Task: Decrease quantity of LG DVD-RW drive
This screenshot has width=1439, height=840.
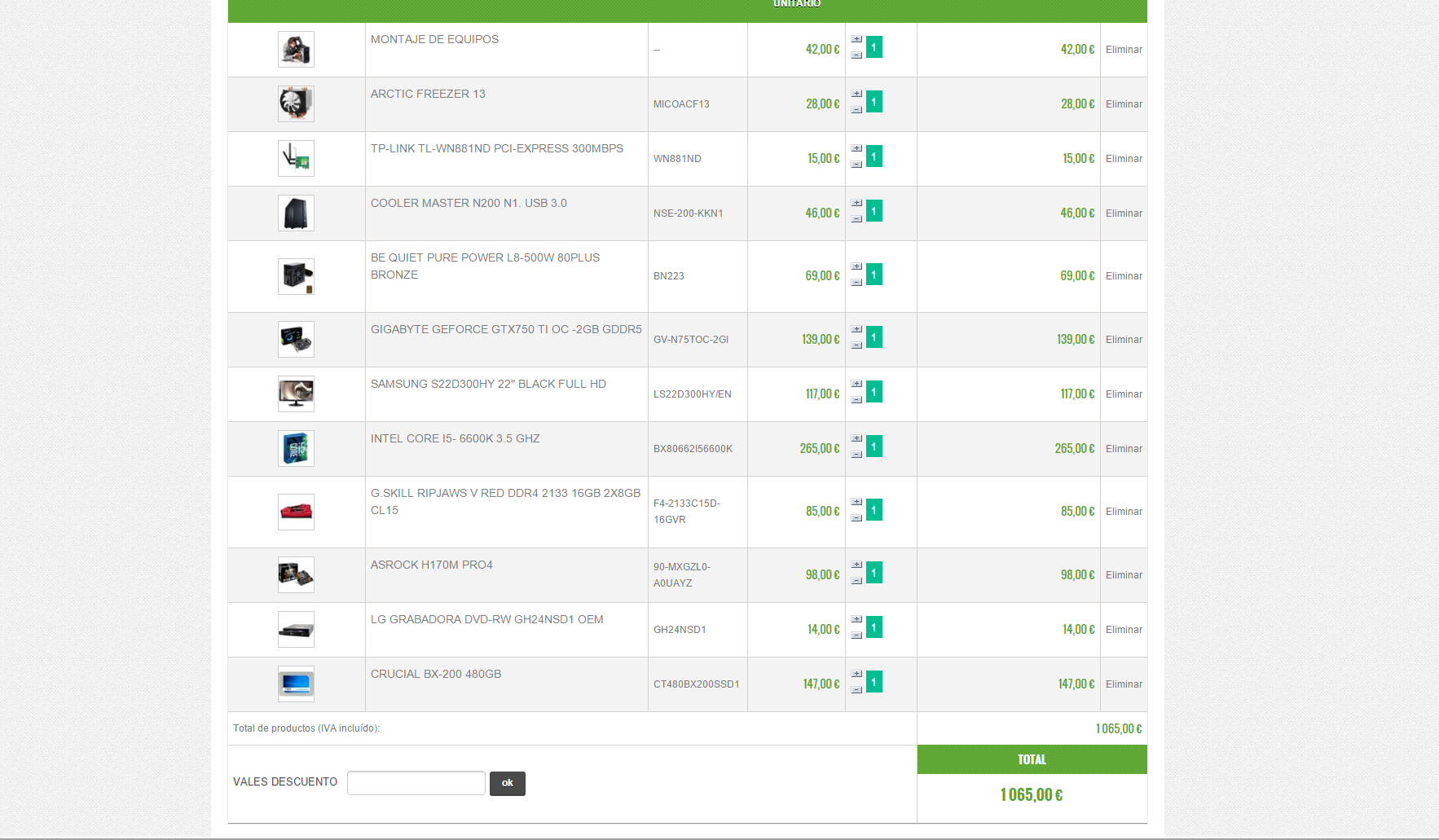Action: [856, 635]
